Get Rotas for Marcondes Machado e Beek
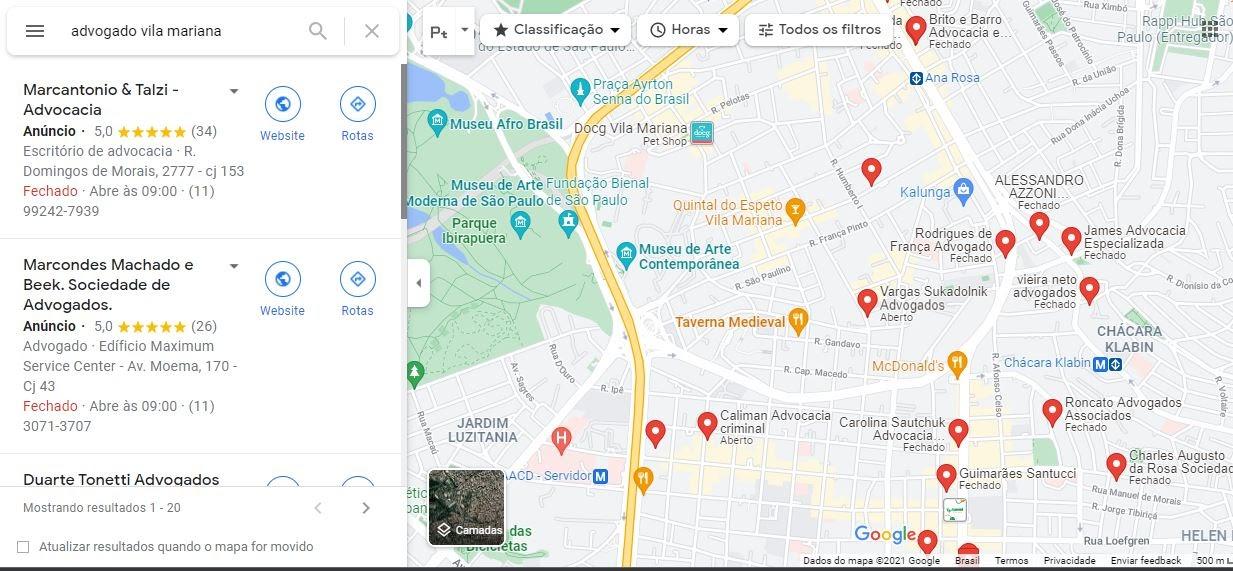This screenshot has height=571, width=1233. click(x=357, y=289)
